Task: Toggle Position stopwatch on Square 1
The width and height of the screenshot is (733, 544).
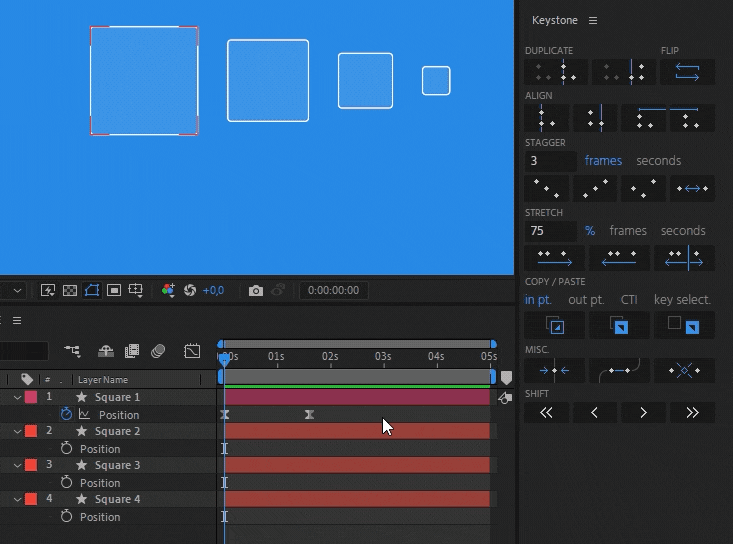Action: [67, 414]
